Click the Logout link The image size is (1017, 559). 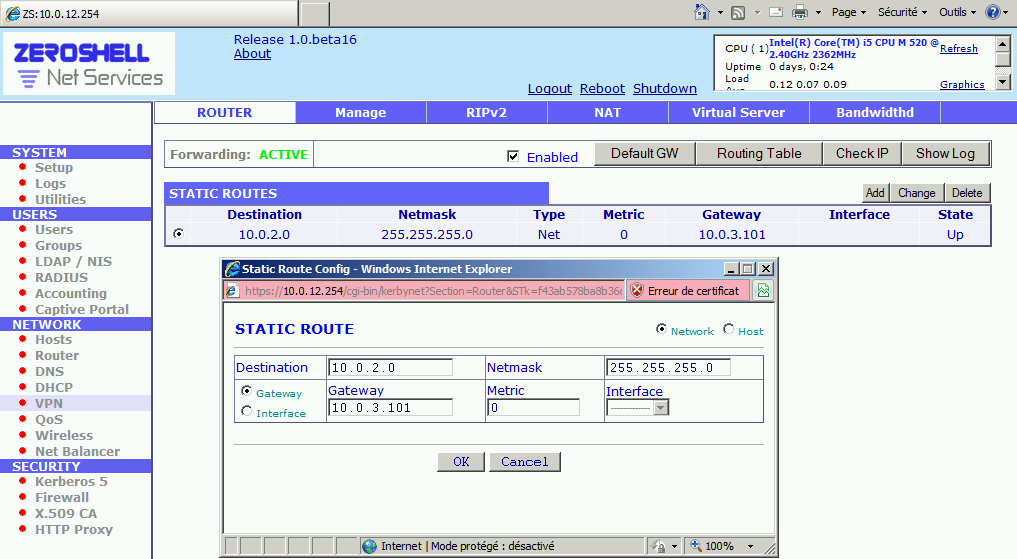pos(549,89)
